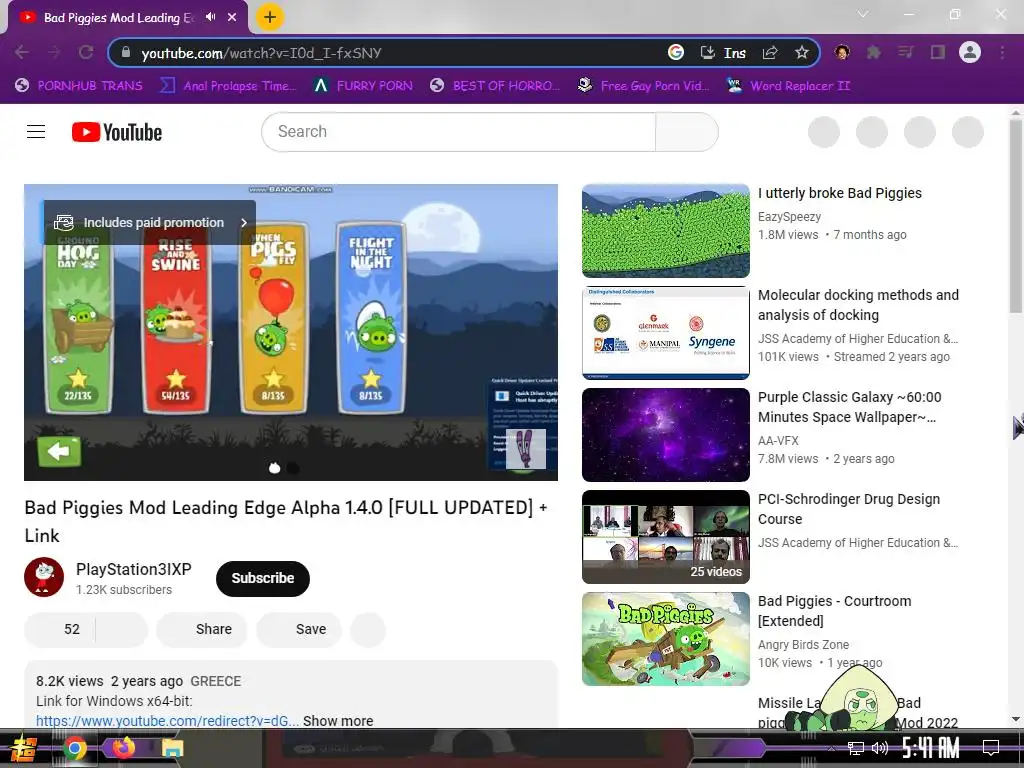Click the taskbar clock showing 5:41 AM
The image size is (1024, 768).
(931, 747)
